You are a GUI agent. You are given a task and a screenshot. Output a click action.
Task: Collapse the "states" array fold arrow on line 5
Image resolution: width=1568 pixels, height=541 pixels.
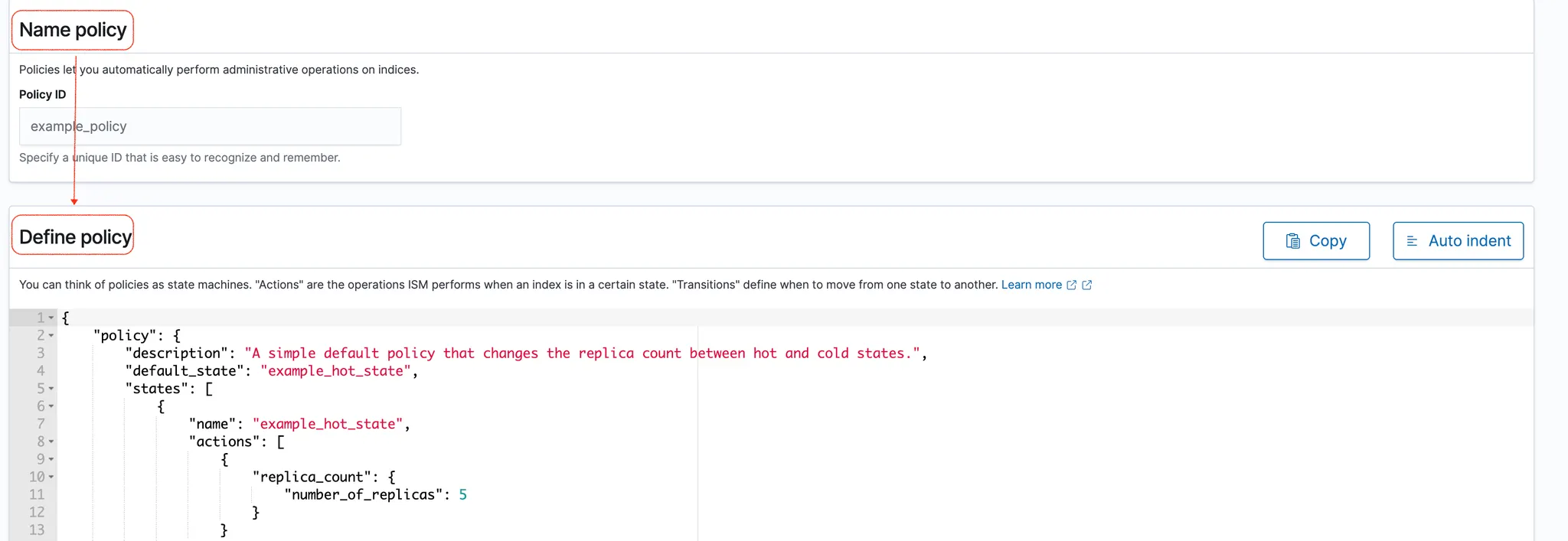coord(51,389)
